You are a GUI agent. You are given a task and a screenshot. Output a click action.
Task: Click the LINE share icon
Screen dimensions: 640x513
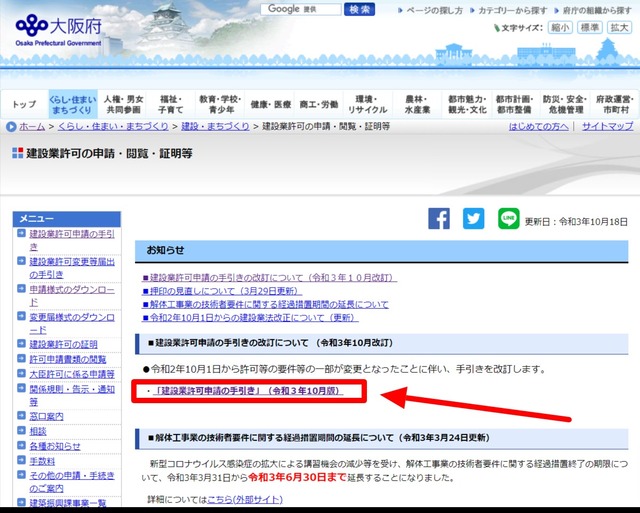pos(508,219)
